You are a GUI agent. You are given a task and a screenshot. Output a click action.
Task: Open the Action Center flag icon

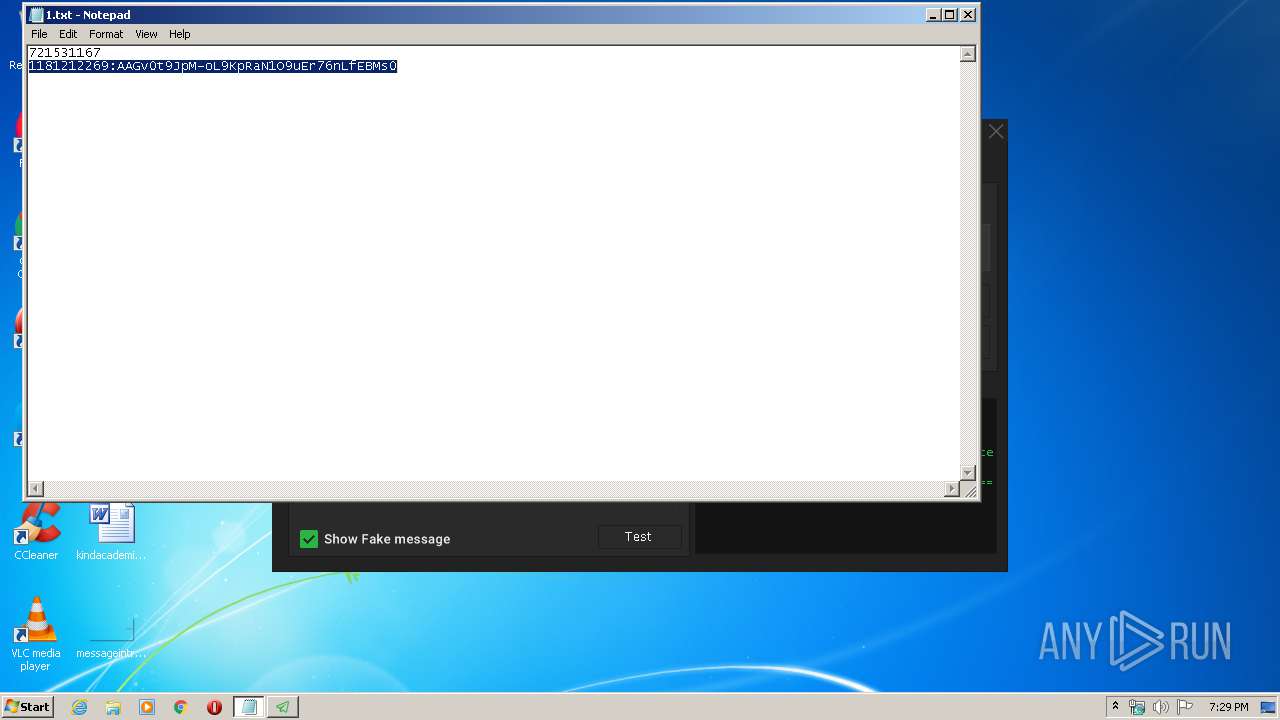pos(1185,707)
